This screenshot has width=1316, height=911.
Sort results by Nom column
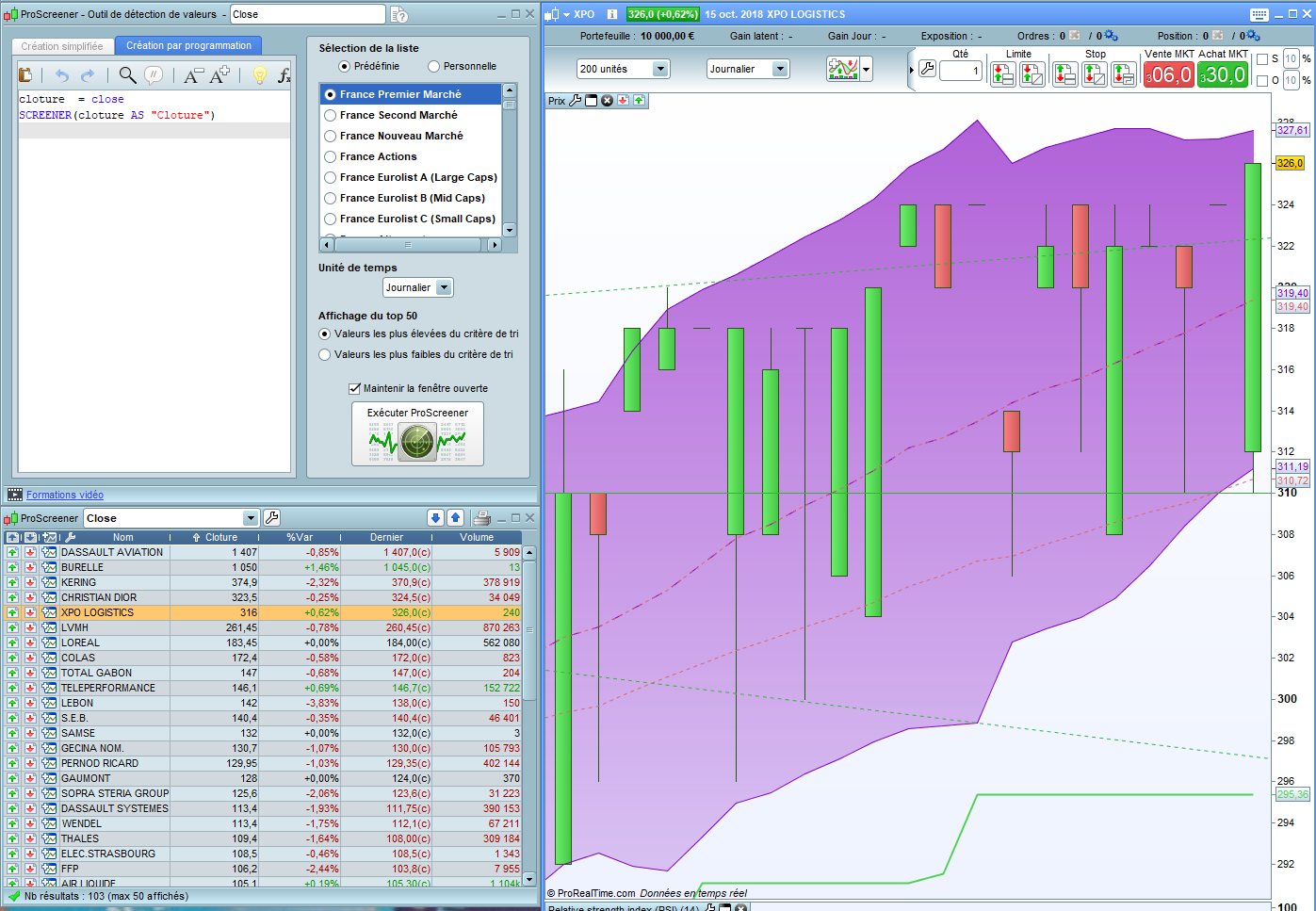point(123,537)
